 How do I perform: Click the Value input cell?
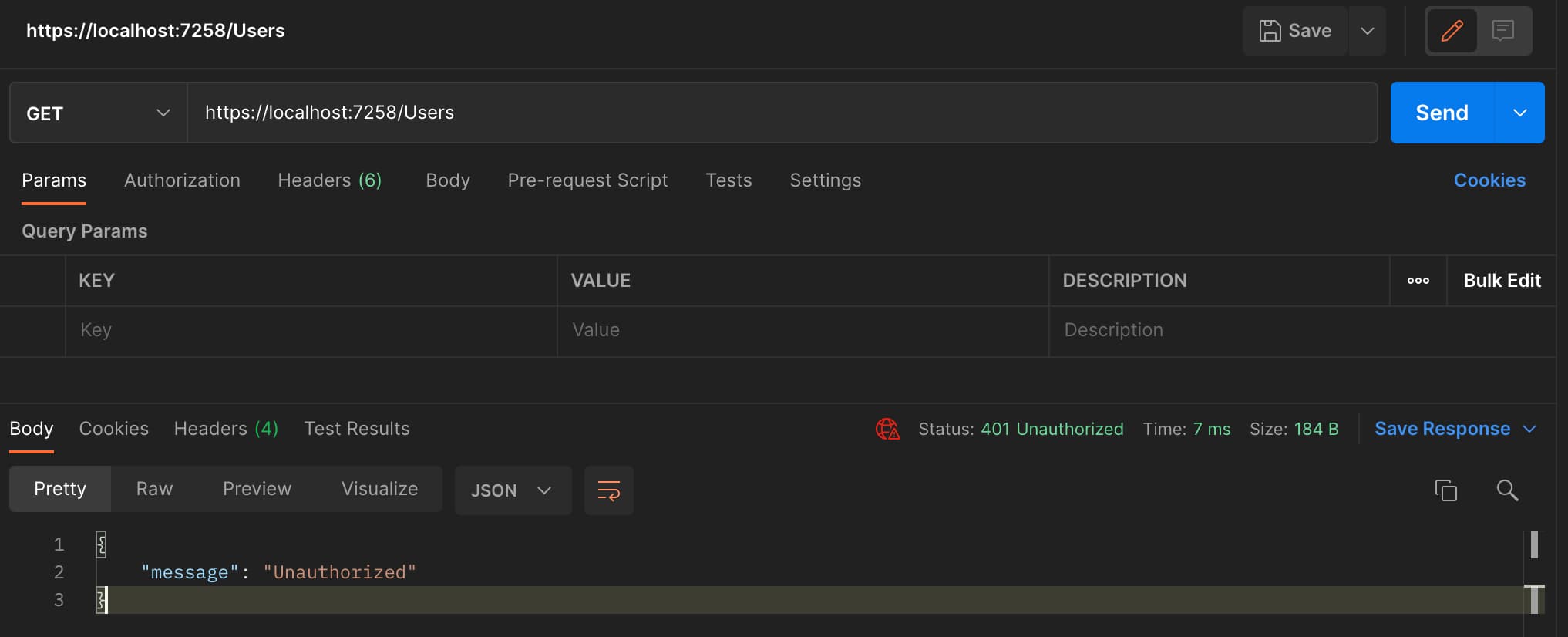pyautogui.click(x=803, y=331)
